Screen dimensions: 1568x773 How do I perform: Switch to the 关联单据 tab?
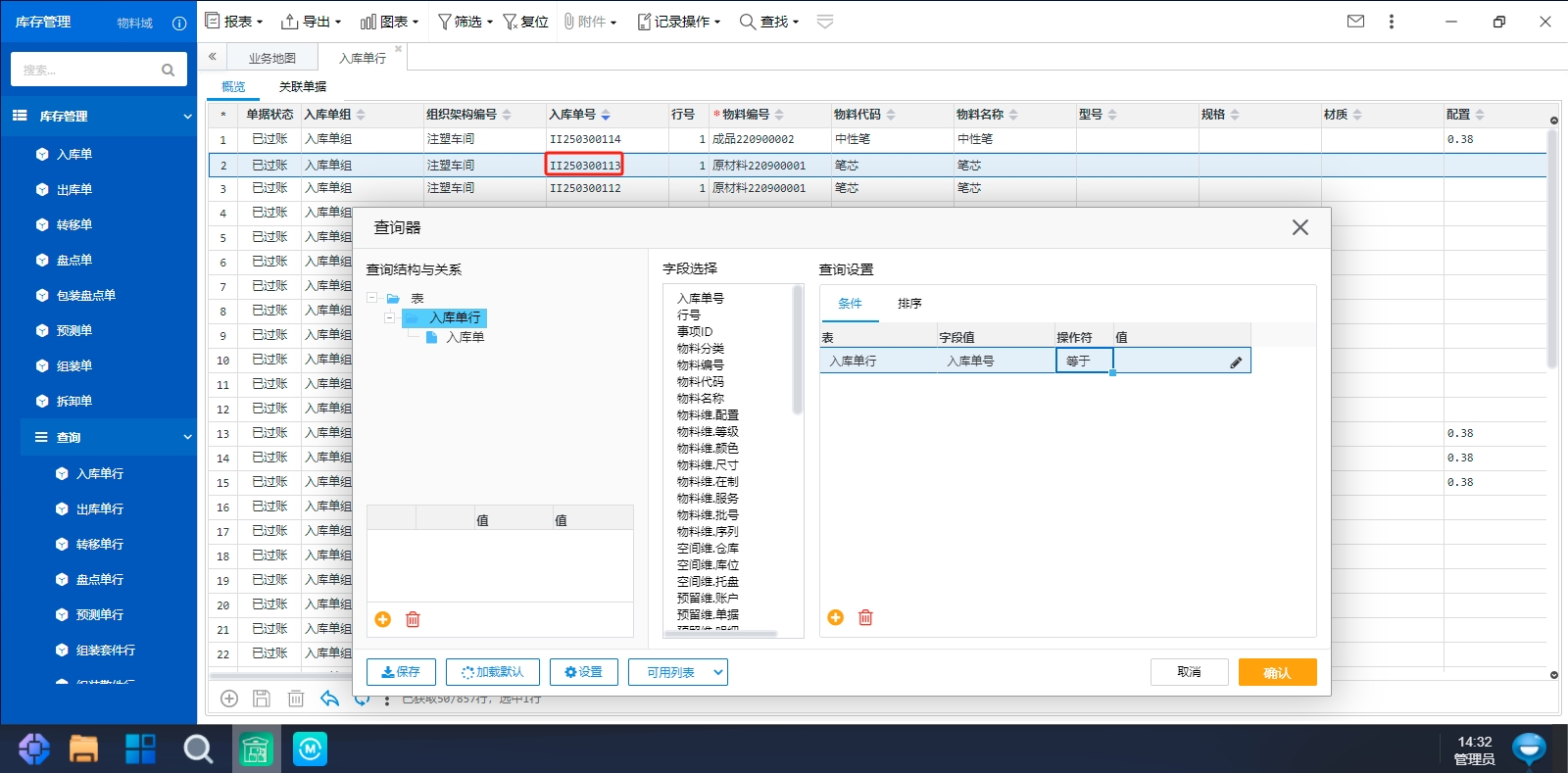coord(303,87)
